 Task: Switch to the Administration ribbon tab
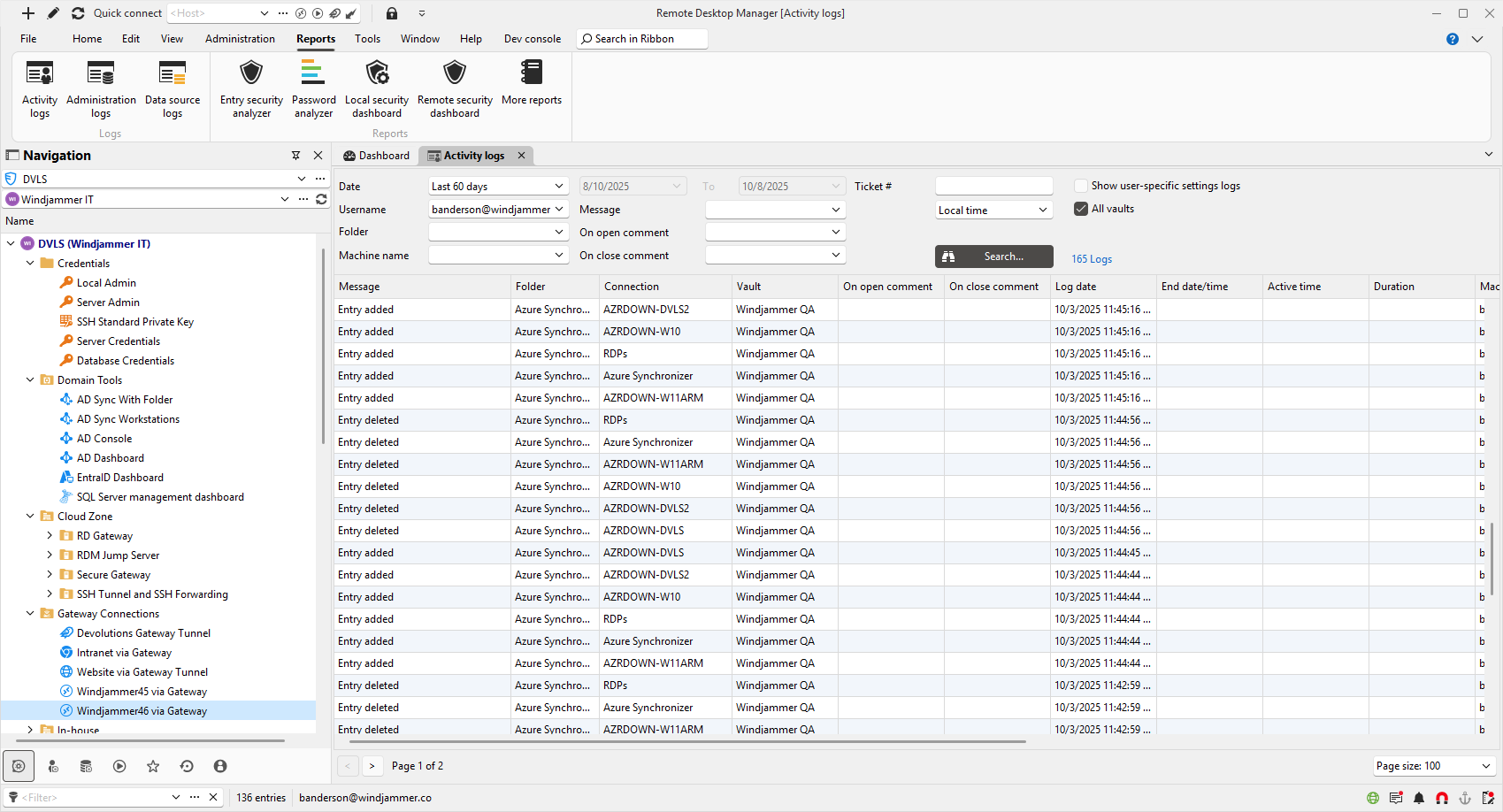pos(240,39)
